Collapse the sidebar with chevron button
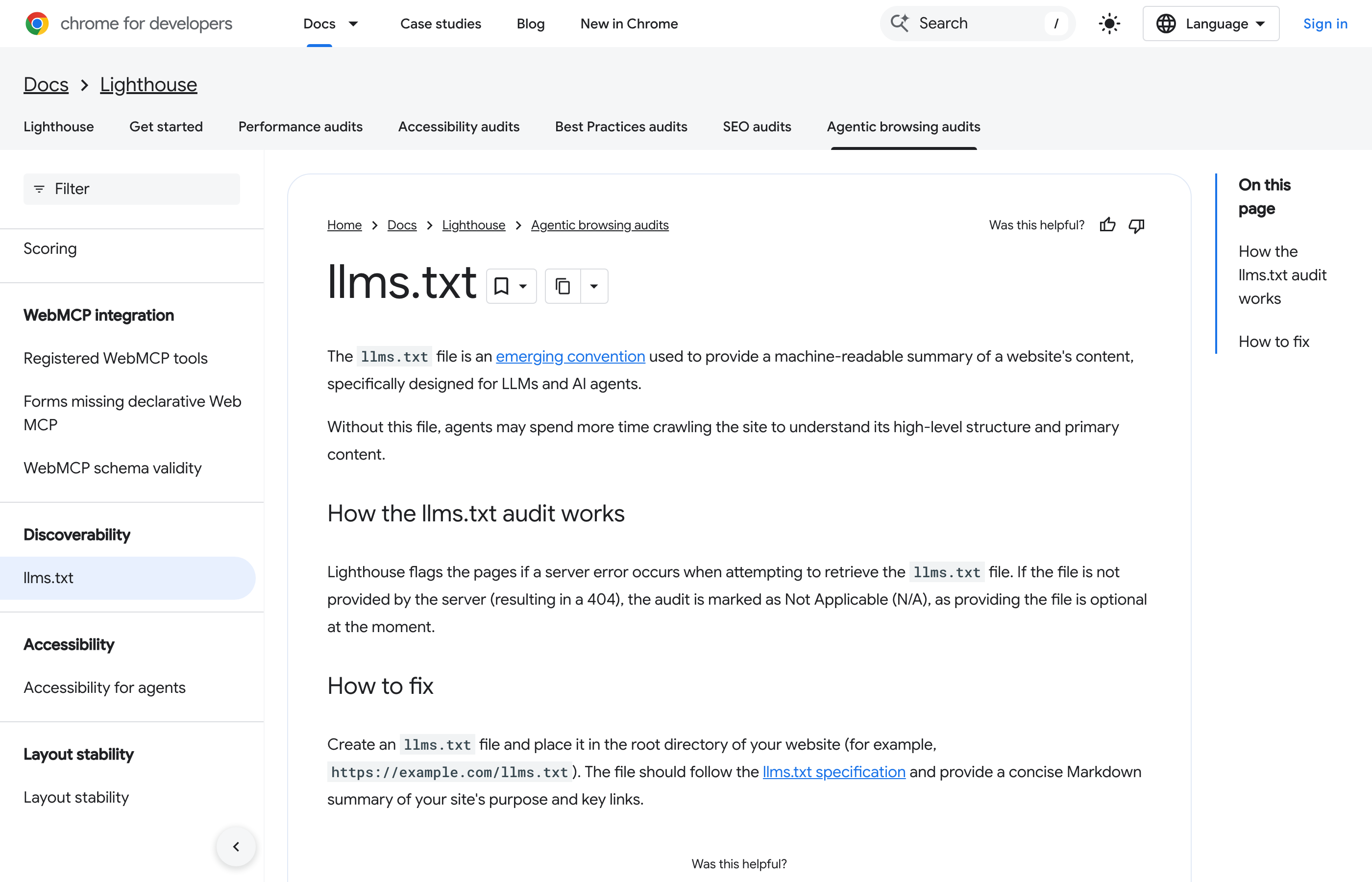 pyautogui.click(x=236, y=847)
